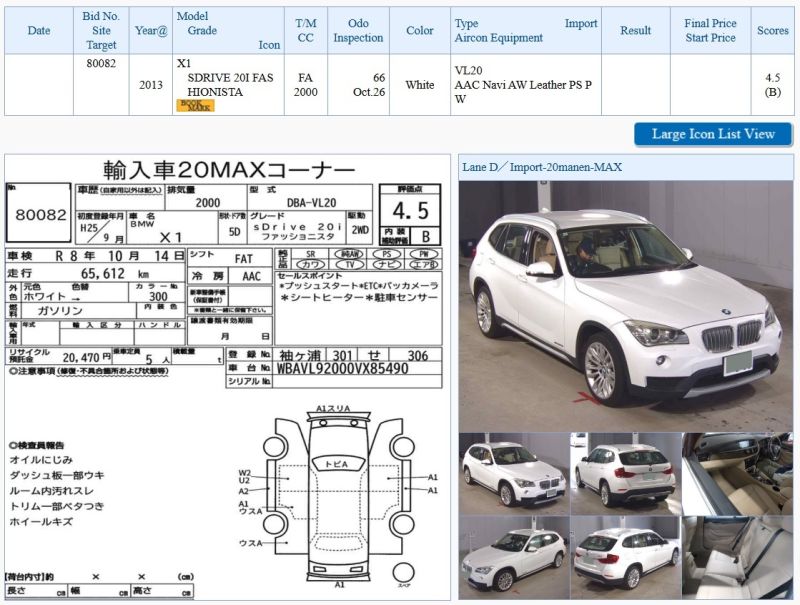Click lot number 80082 on auction sheet
This screenshot has height=605, width=800.
pyautogui.click(x=41, y=215)
